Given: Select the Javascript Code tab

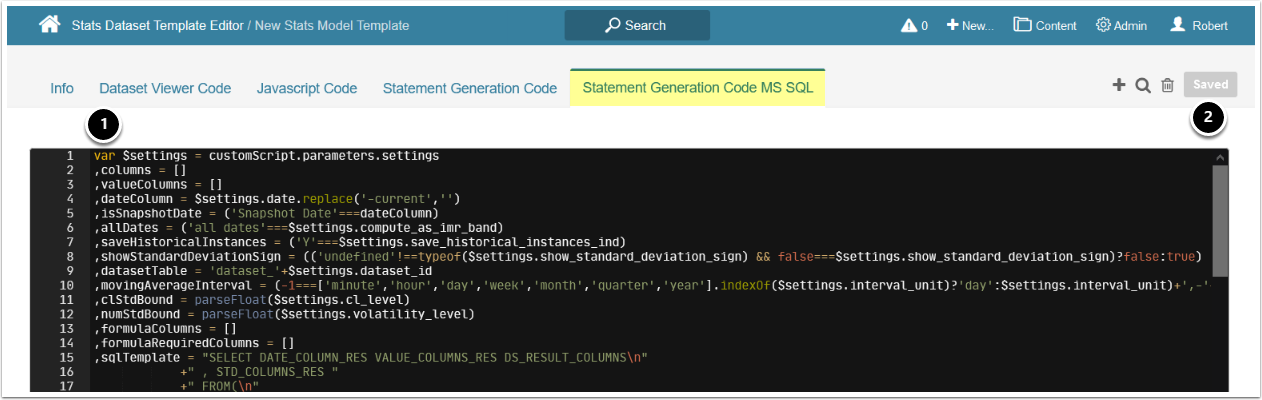Looking at the screenshot, I should [x=306, y=88].
